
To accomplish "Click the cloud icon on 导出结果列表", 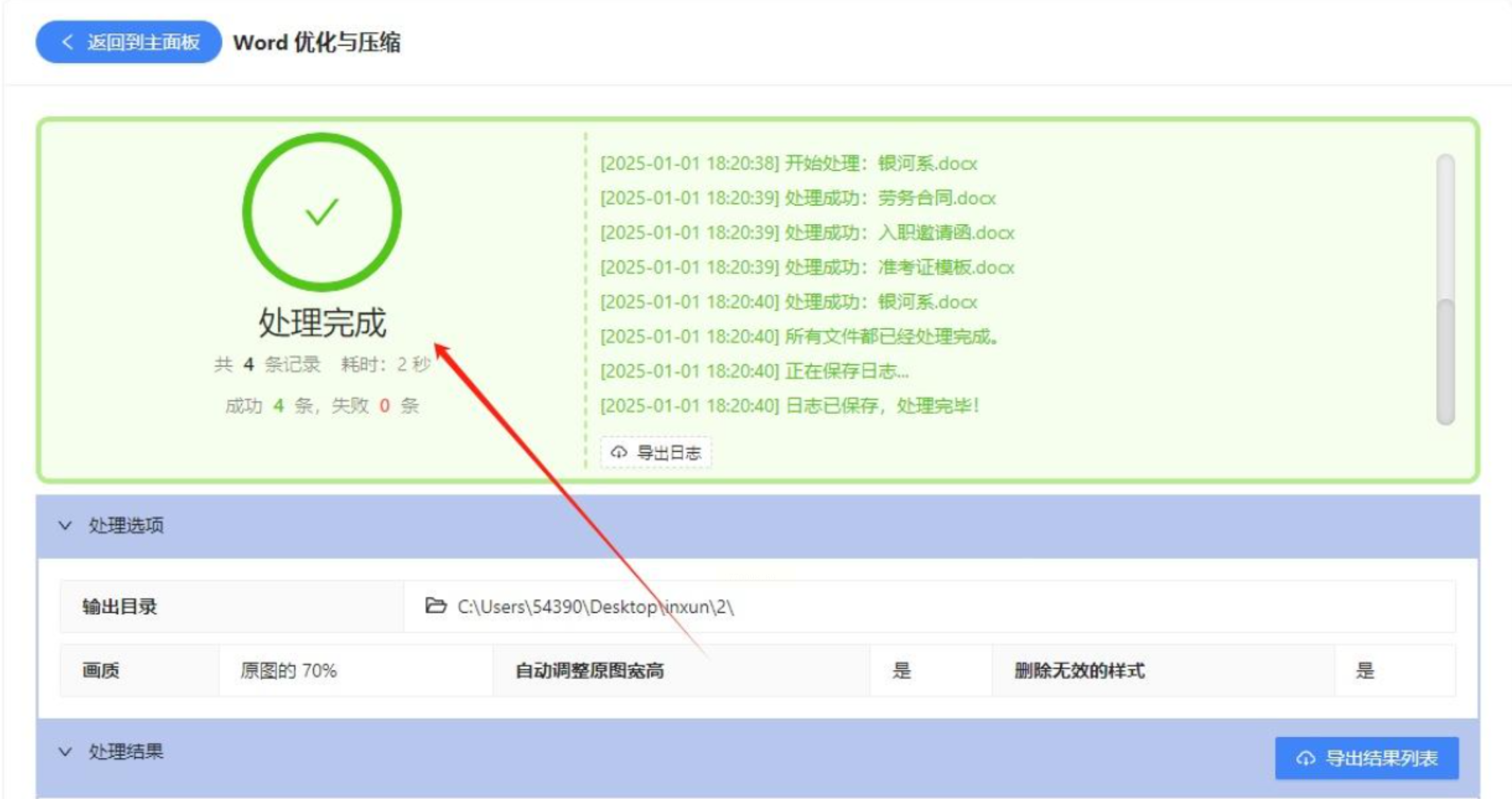I will (x=1305, y=758).
